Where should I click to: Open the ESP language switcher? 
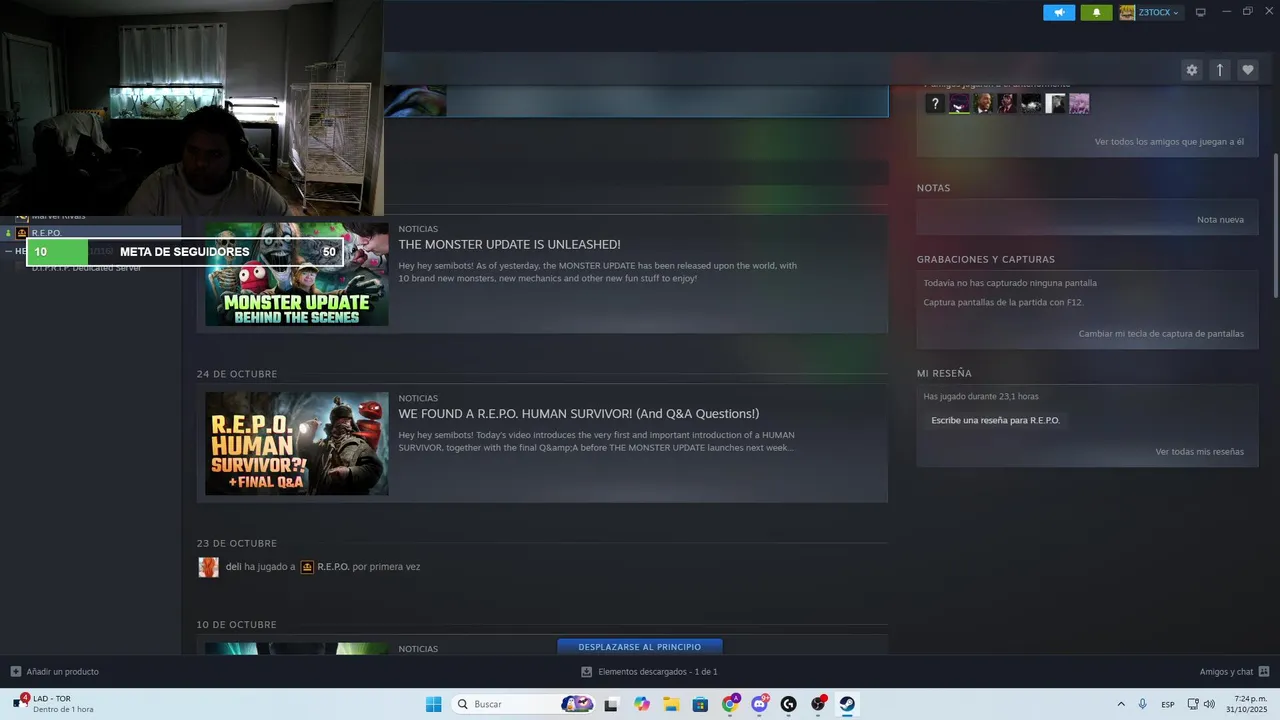tap(1168, 704)
